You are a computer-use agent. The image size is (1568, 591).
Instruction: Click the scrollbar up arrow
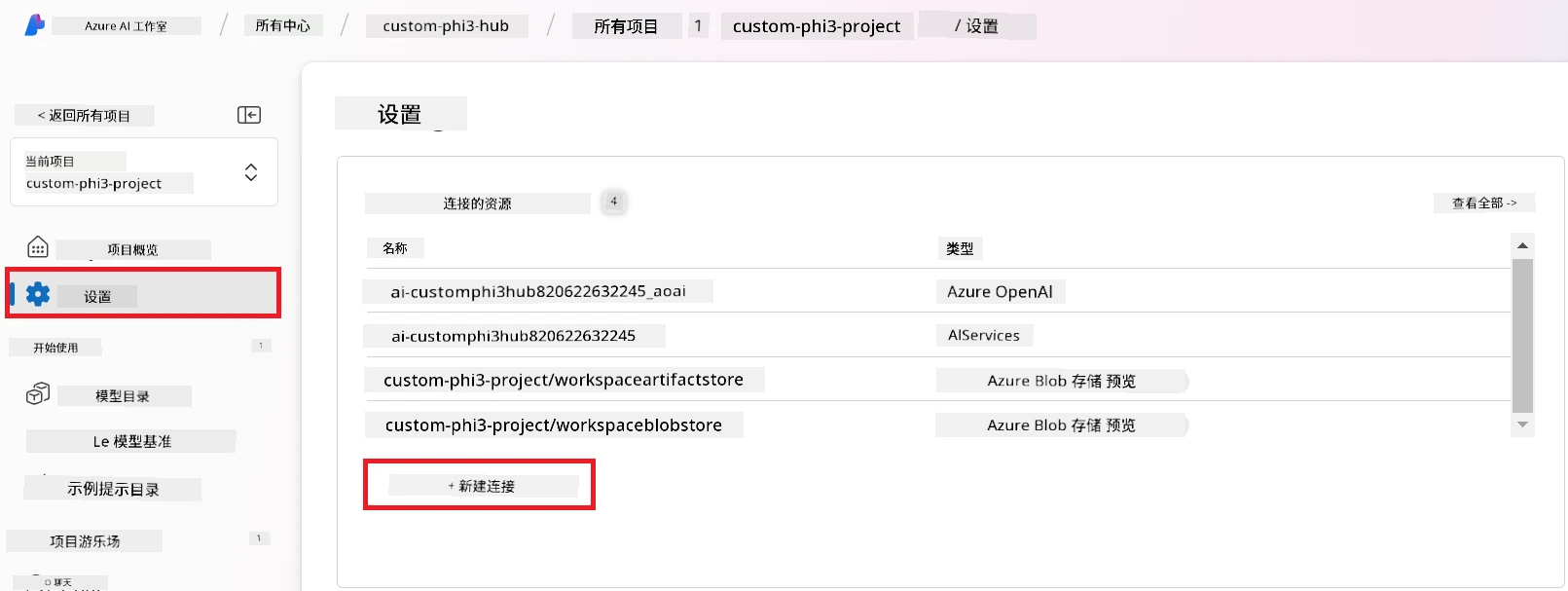[1522, 245]
